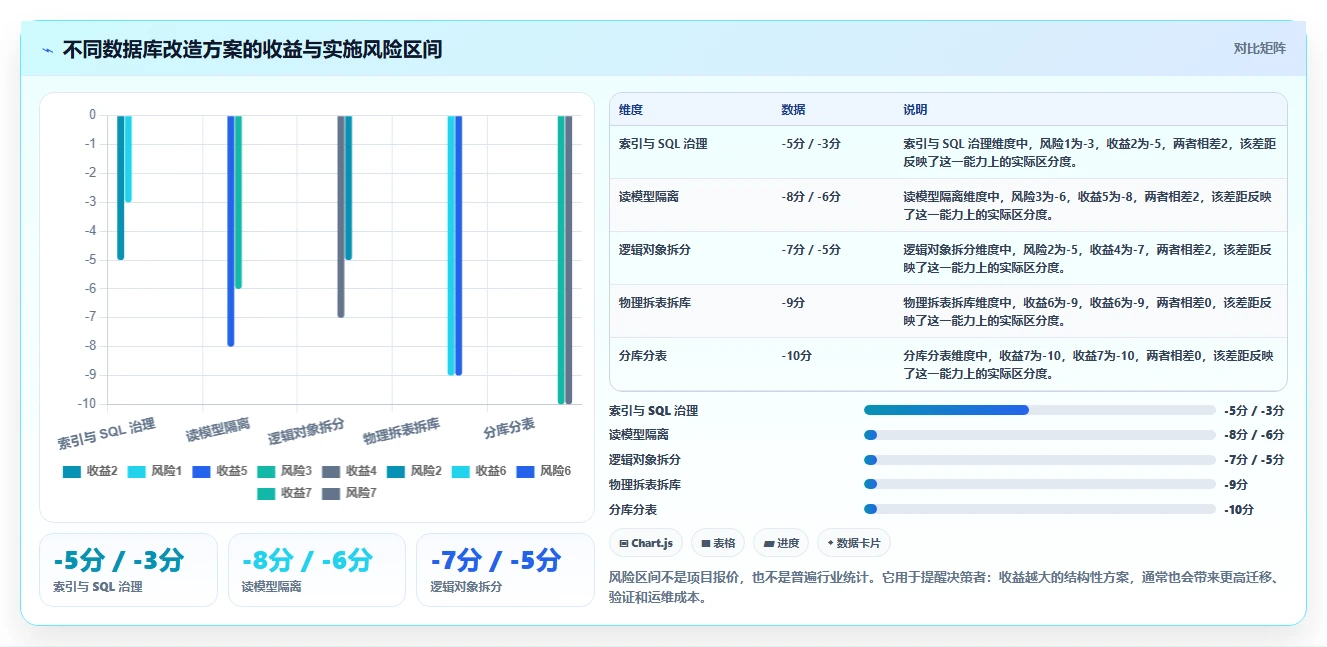The image size is (1327, 647).
Task: Click description starting 读模型隔离维度中
Action: click(1089, 206)
